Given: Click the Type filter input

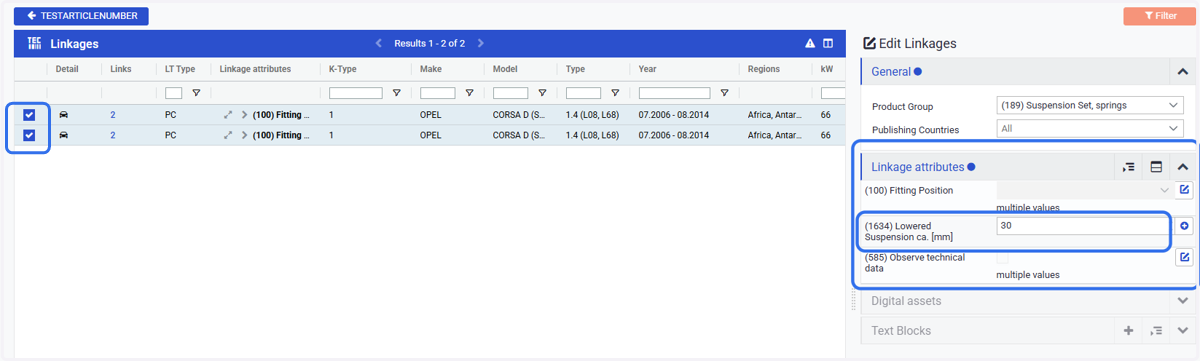Looking at the screenshot, I should point(584,93).
